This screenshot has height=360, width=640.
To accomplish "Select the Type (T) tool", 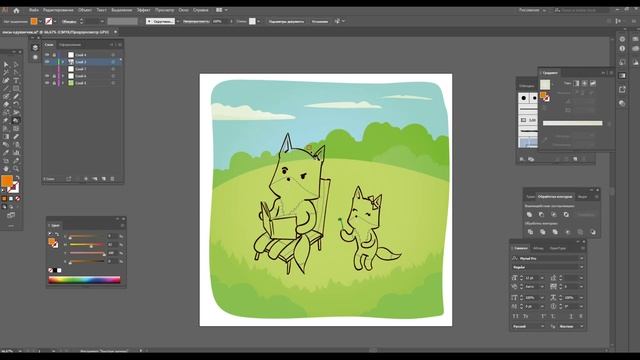I will (16, 80).
